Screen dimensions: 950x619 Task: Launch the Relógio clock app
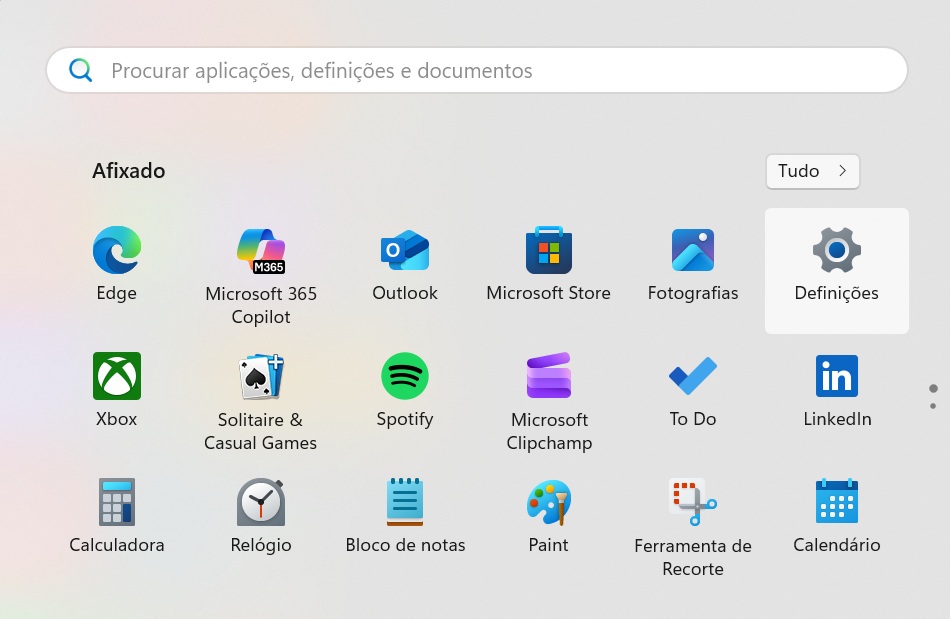tap(261, 503)
